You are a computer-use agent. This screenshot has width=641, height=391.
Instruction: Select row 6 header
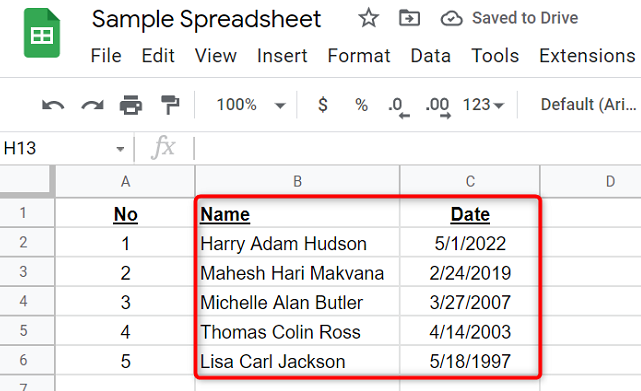27,360
